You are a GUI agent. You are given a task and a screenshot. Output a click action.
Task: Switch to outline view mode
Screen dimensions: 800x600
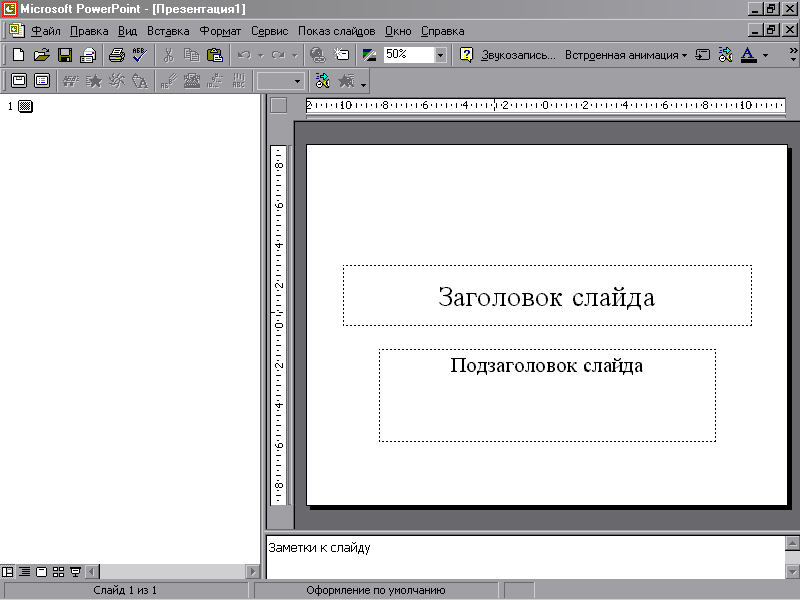[24, 572]
